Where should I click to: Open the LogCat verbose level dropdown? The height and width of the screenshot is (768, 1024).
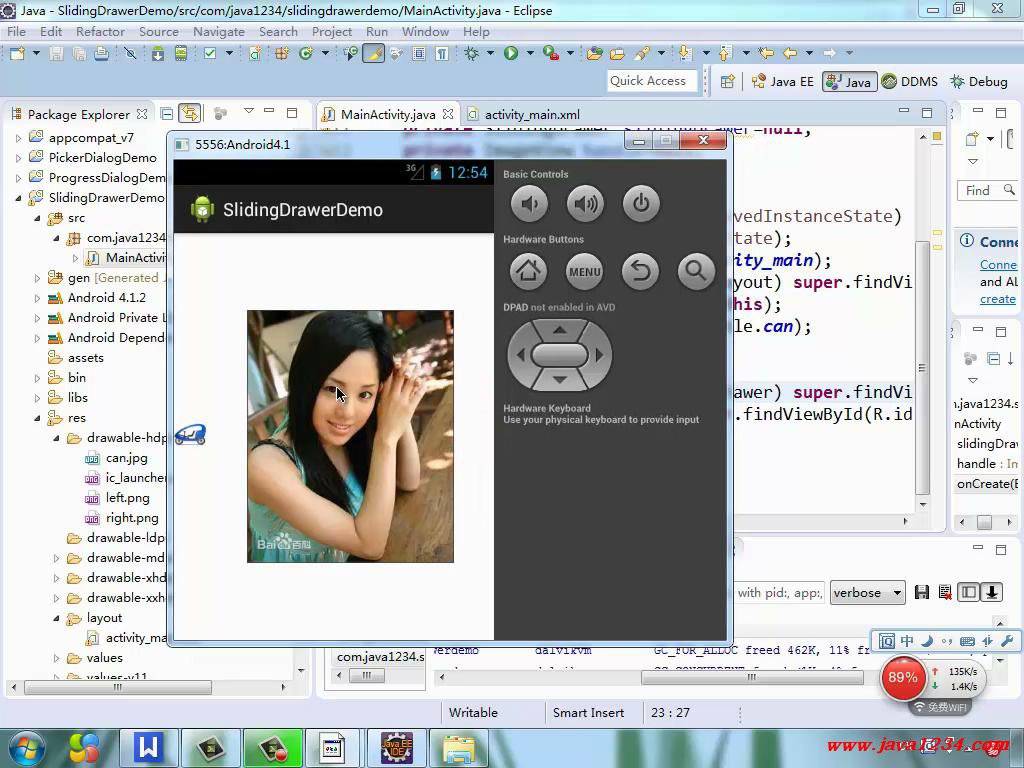click(867, 593)
